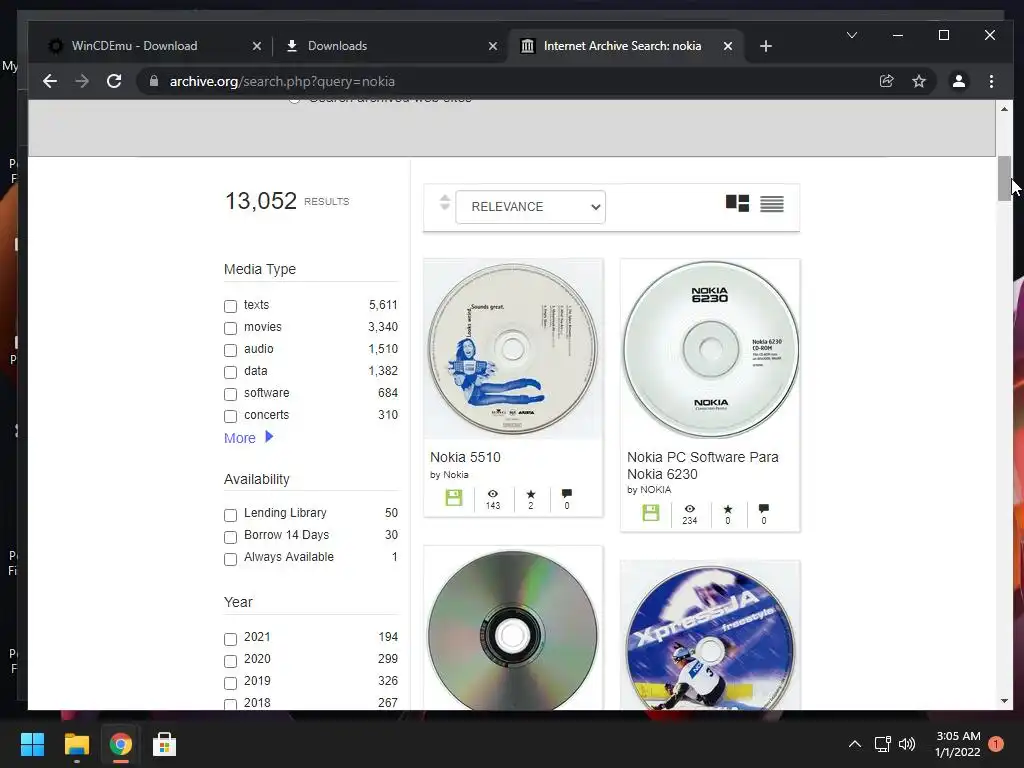
Task: Check the data media type filter
Action: [x=231, y=372]
